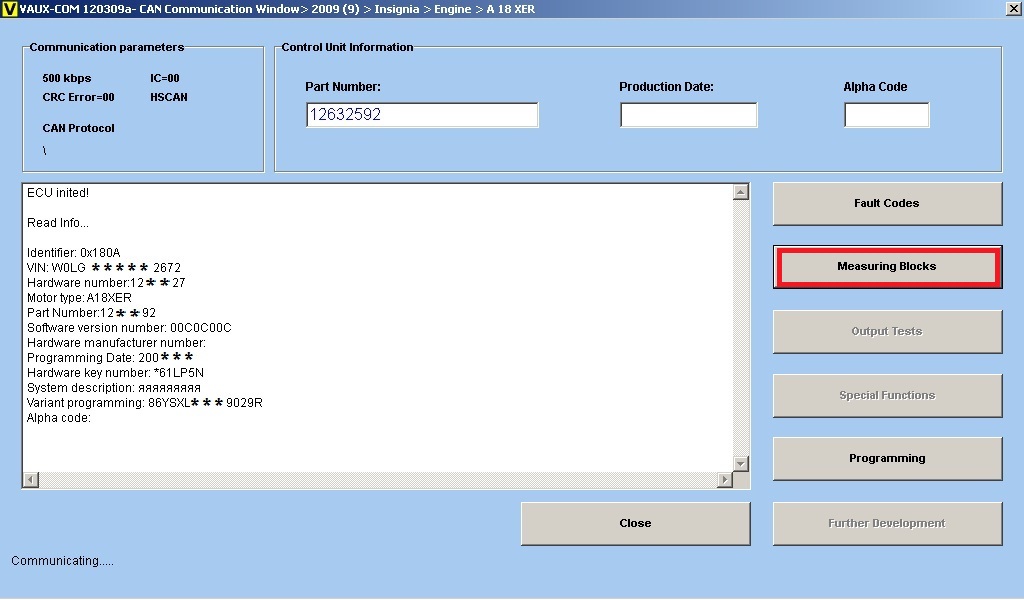Click the log's scroll right arrow
Image resolution: width=1024 pixels, height=600 pixels.
pyautogui.click(x=724, y=480)
